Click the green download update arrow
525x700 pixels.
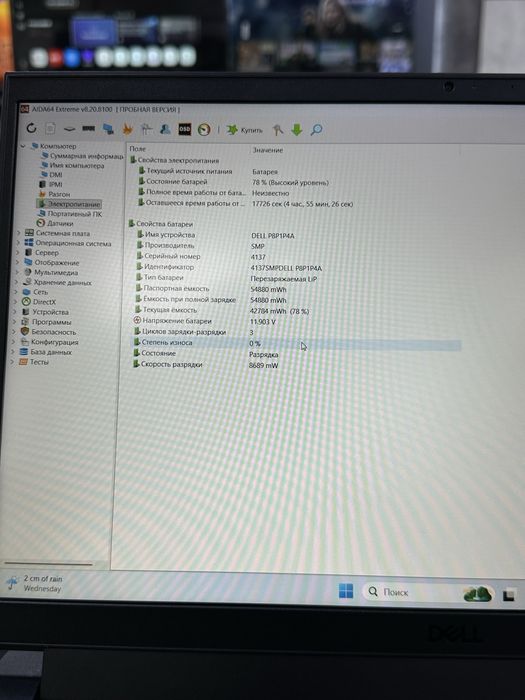297,130
